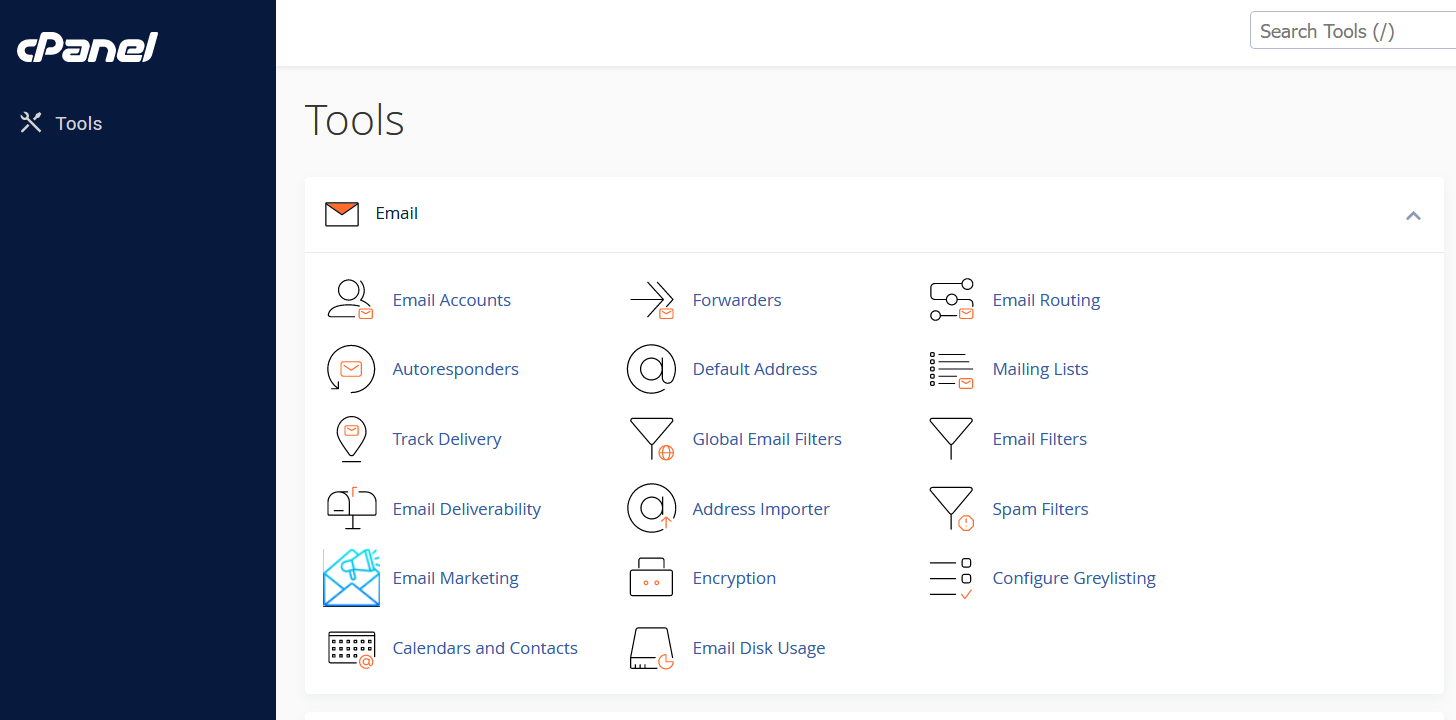Open Email Deliverability link
Viewport: 1456px width, 720px height.
[466, 509]
